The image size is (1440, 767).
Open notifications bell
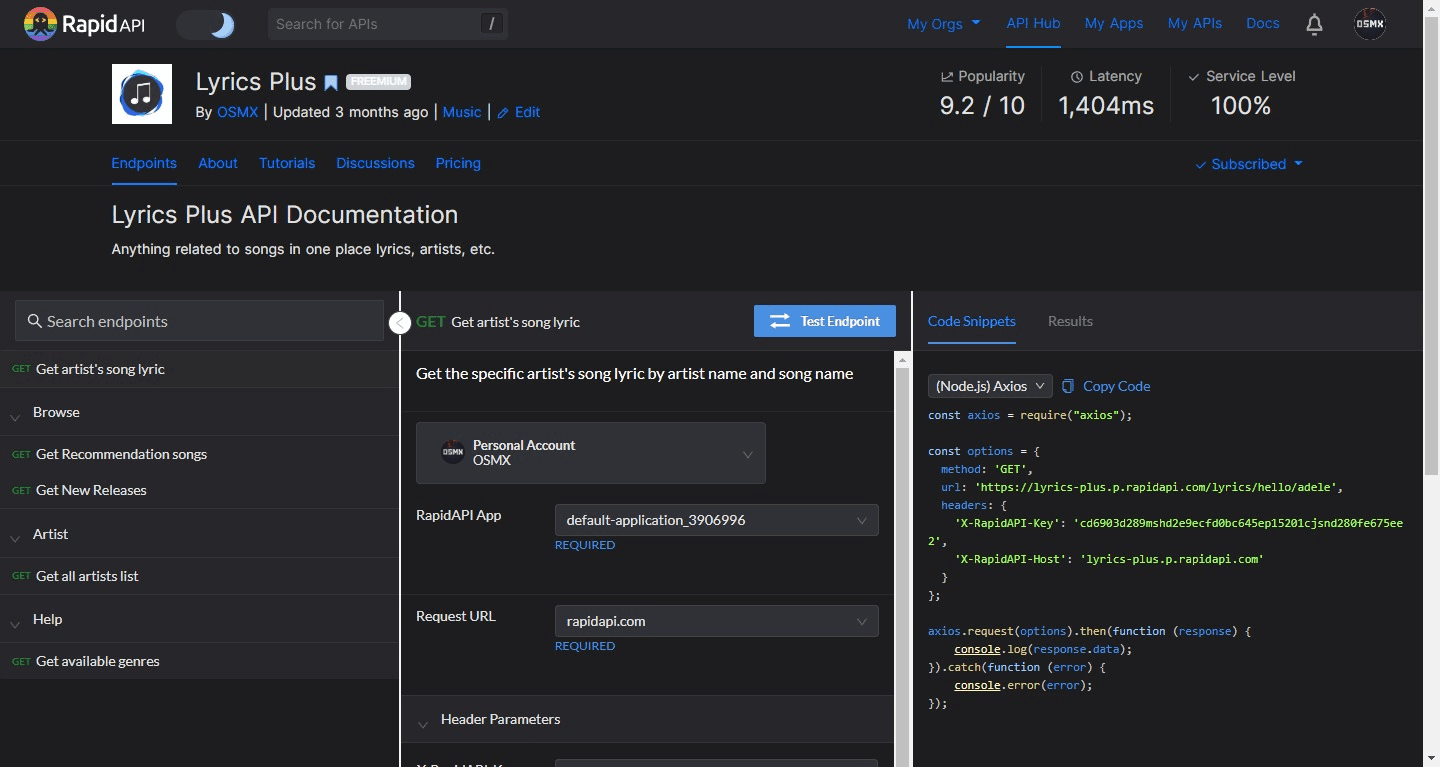tap(1315, 24)
